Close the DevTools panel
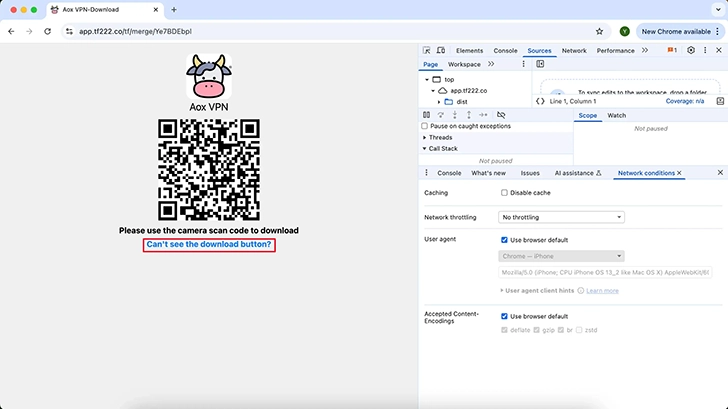Screen dimensions: 728x409 pyautogui.click(x=719, y=50)
